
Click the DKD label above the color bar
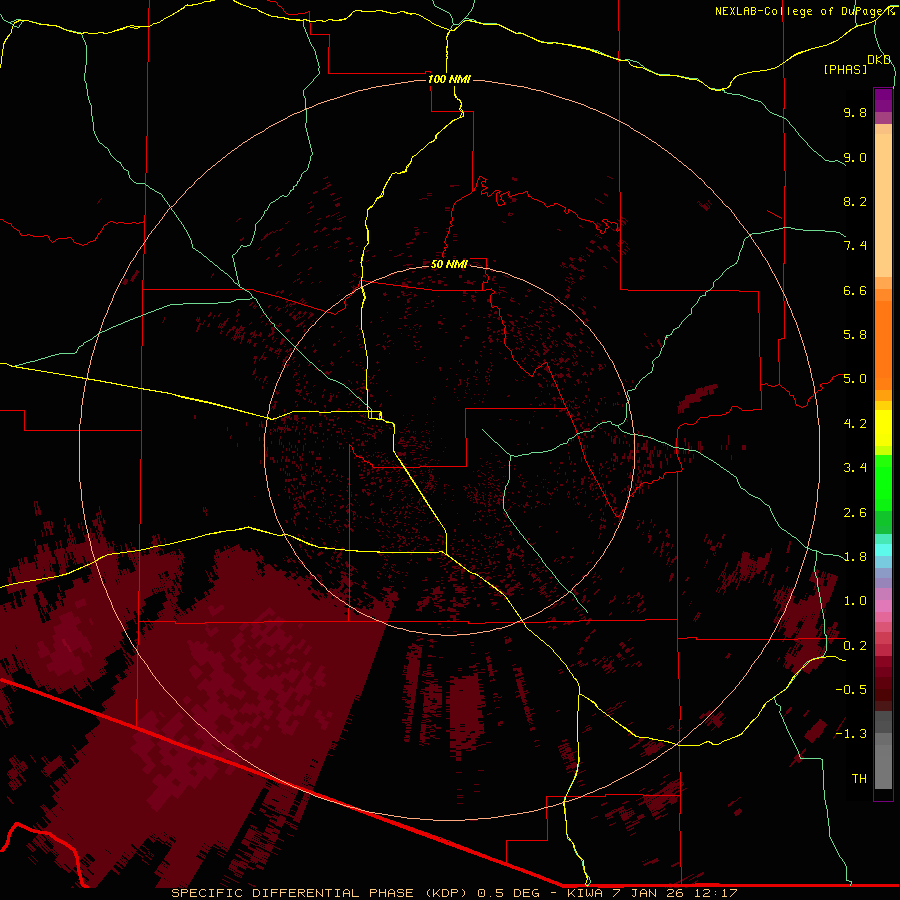879,59
